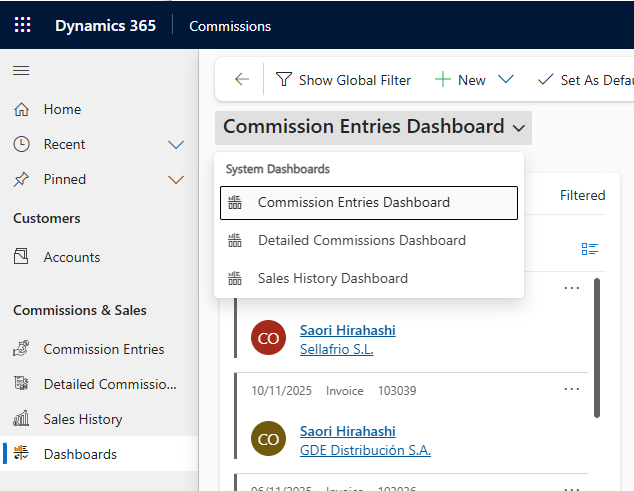Click the 10/11/2025 date text
Viewport: 634px width, 491px height.
tap(281, 391)
